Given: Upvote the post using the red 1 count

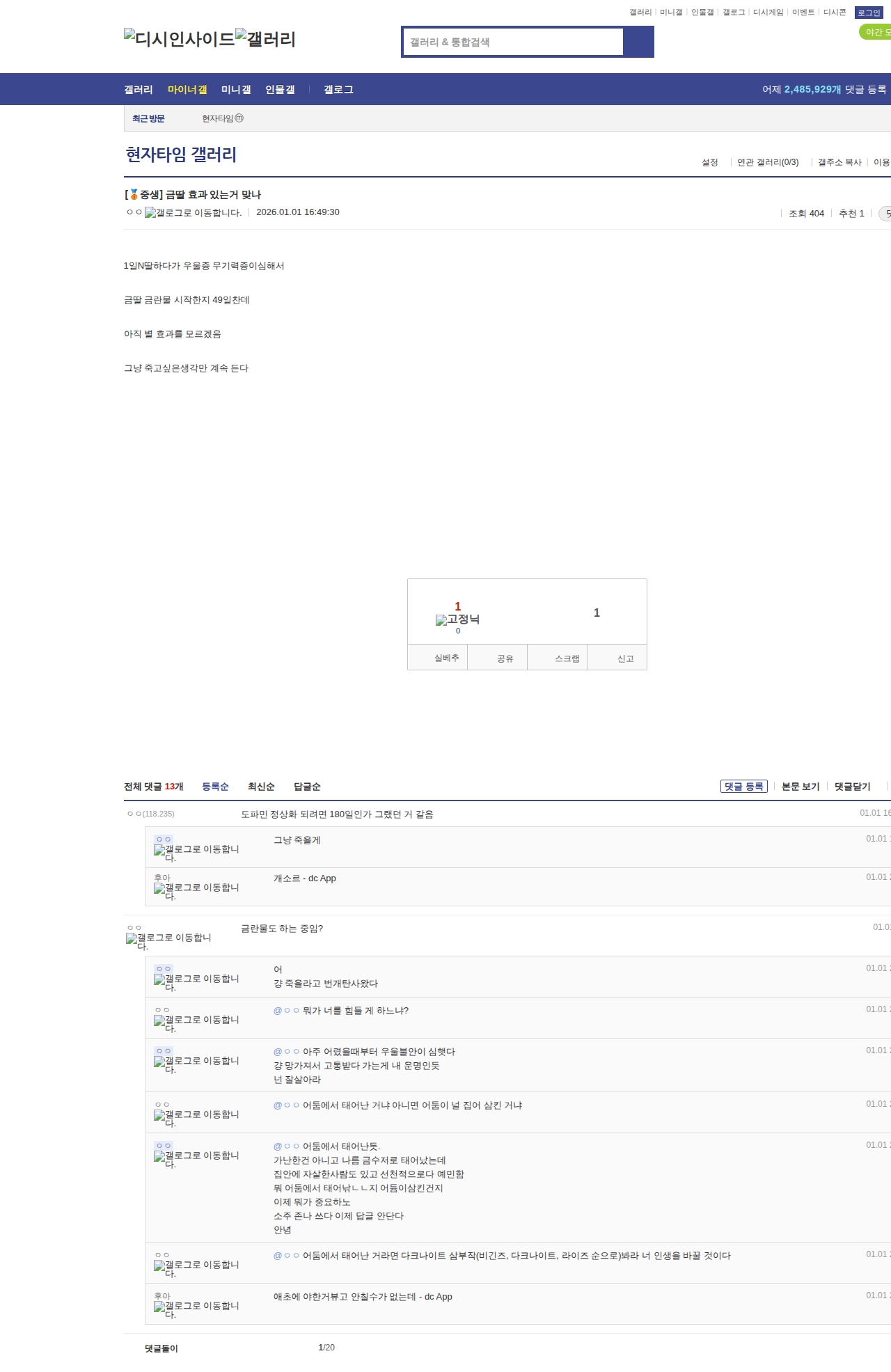Looking at the screenshot, I should click(457, 606).
